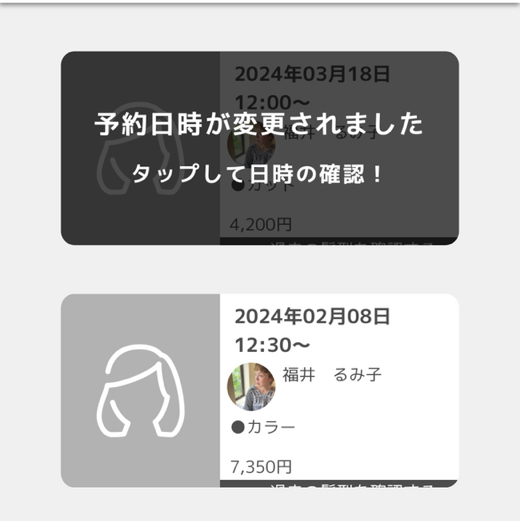Click the dimmed ●カット menu label
This screenshot has height=521, width=520.
pos(263,185)
